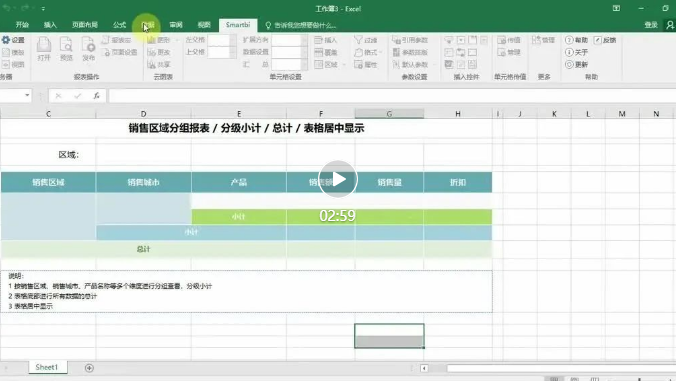Switch to the 公式 ribbon tab
676x381 pixels.
pyautogui.click(x=119, y=25)
